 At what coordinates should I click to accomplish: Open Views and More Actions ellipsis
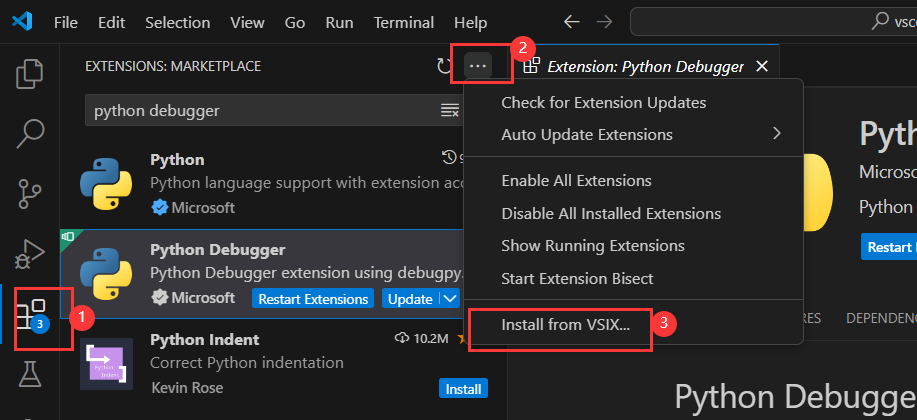pyautogui.click(x=478, y=66)
